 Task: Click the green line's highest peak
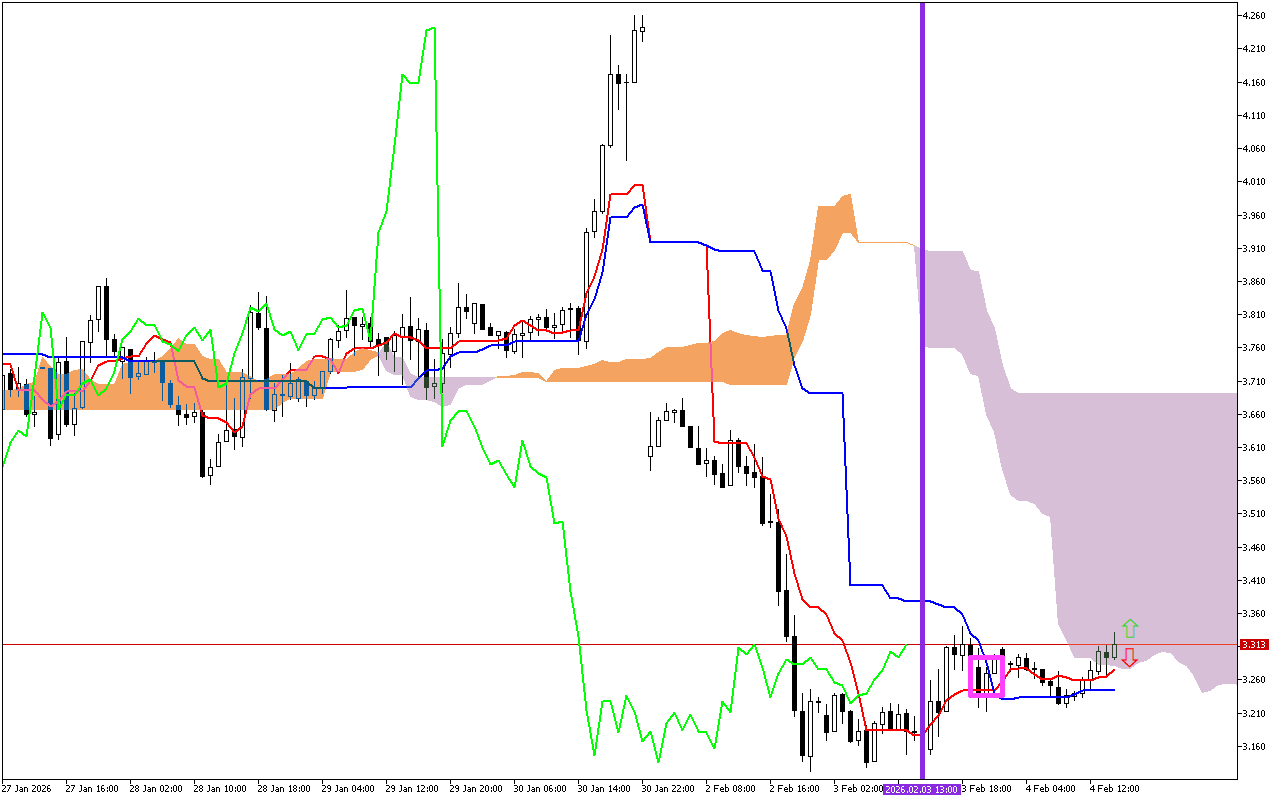click(431, 29)
